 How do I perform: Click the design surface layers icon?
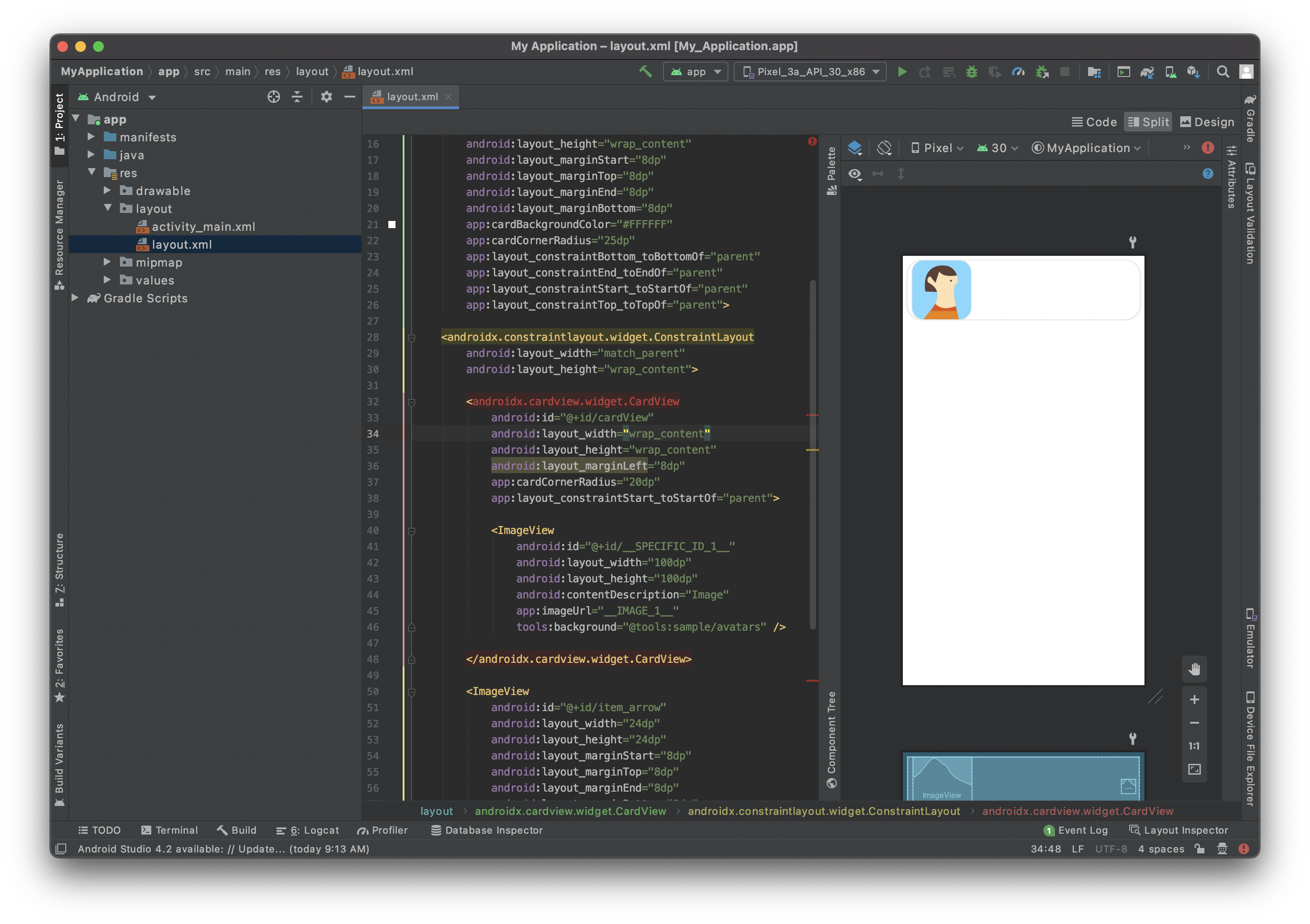pos(855,148)
